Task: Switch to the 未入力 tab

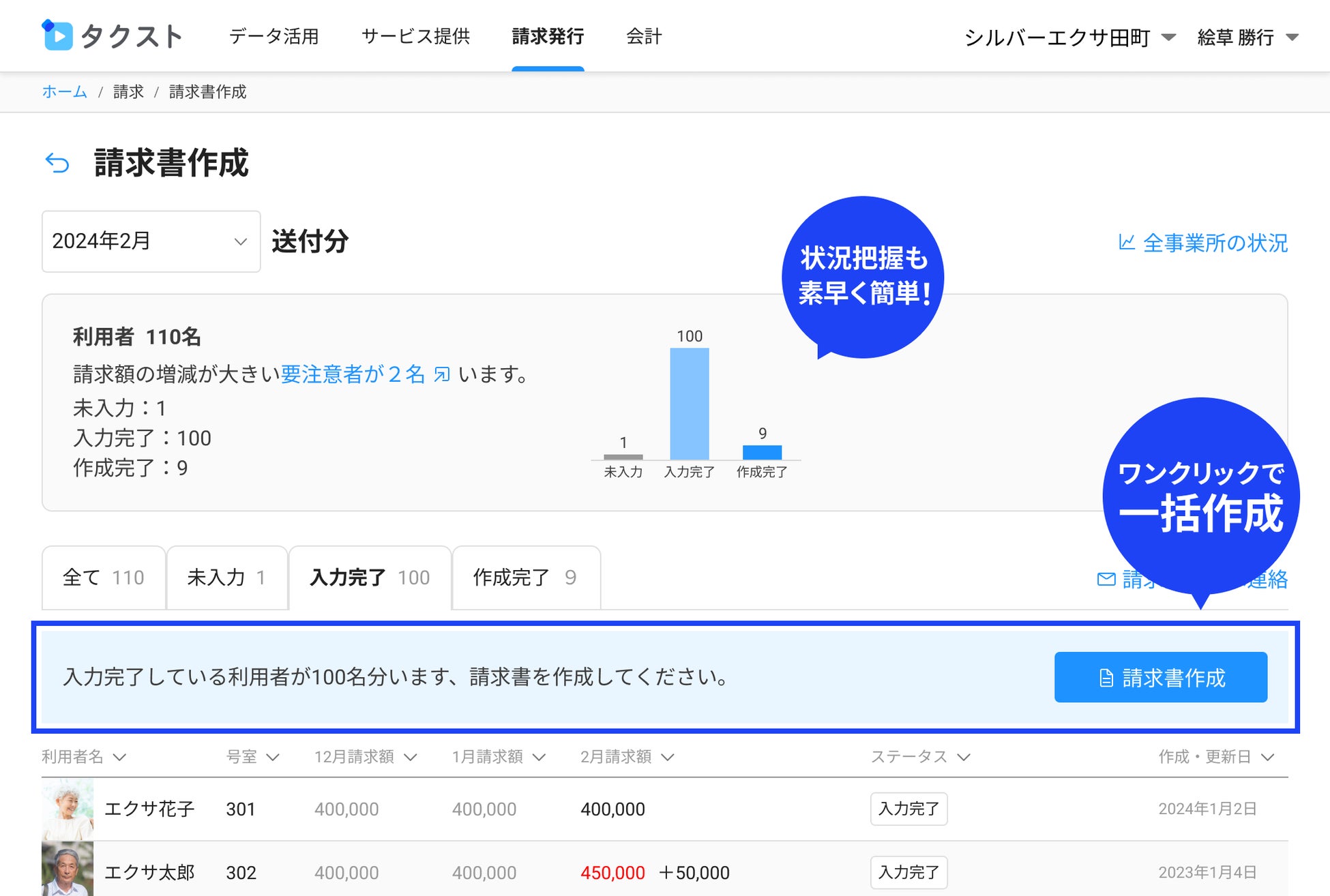Action: point(226,578)
